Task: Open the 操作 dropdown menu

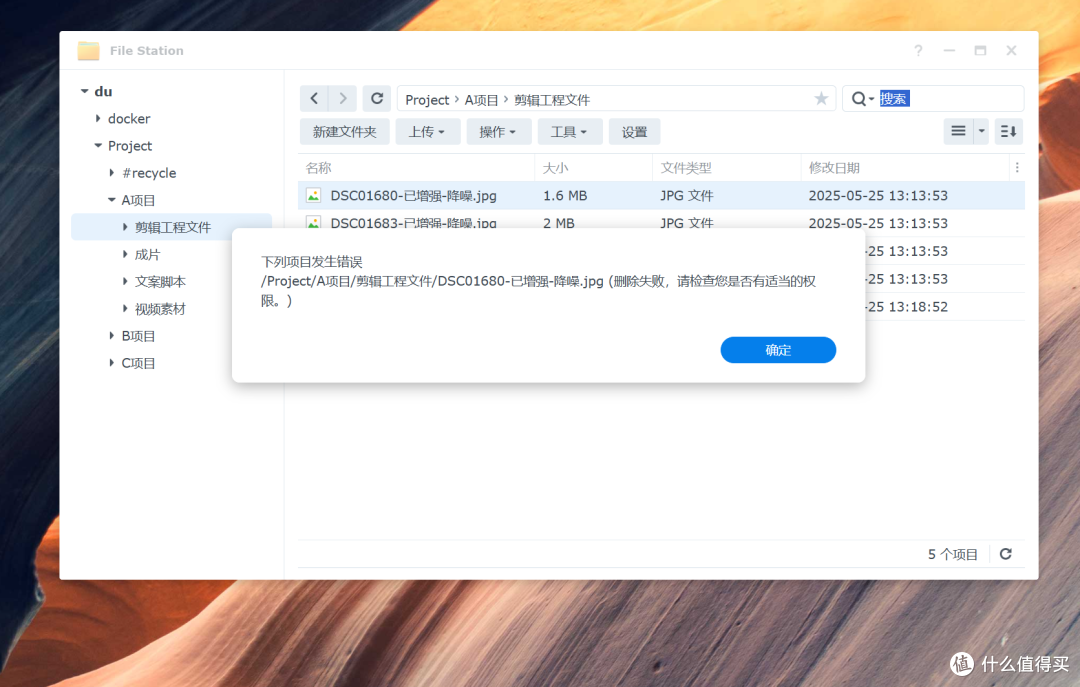Action: point(498,132)
